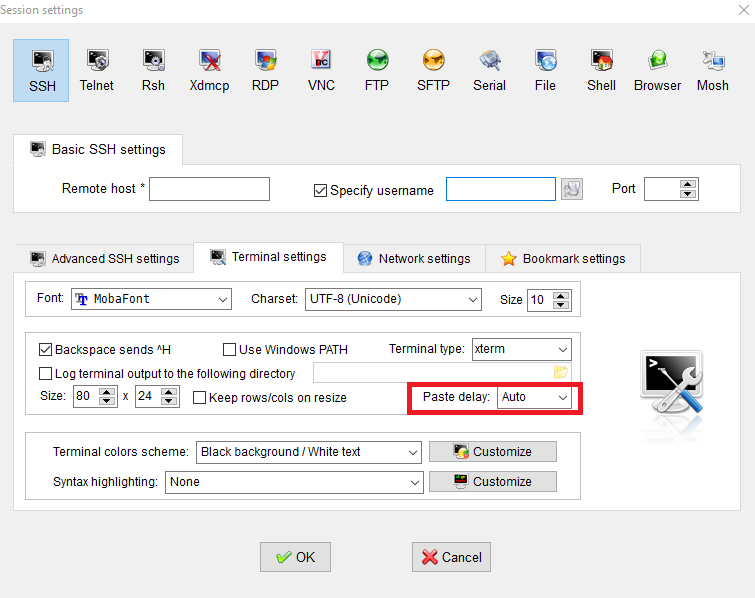
Task: Choose the Mosh session icon
Action: (x=713, y=70)
